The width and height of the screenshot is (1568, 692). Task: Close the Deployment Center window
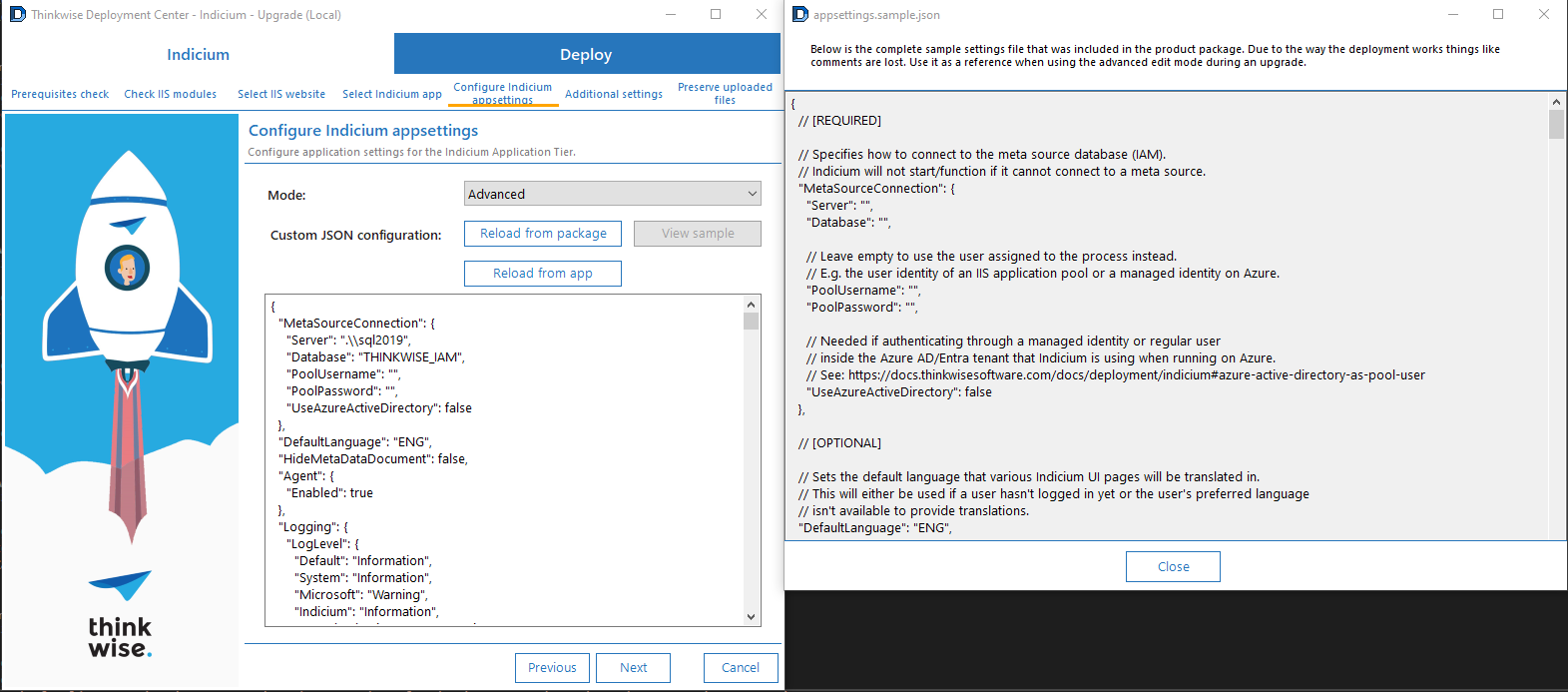click(x=762, y=14)
